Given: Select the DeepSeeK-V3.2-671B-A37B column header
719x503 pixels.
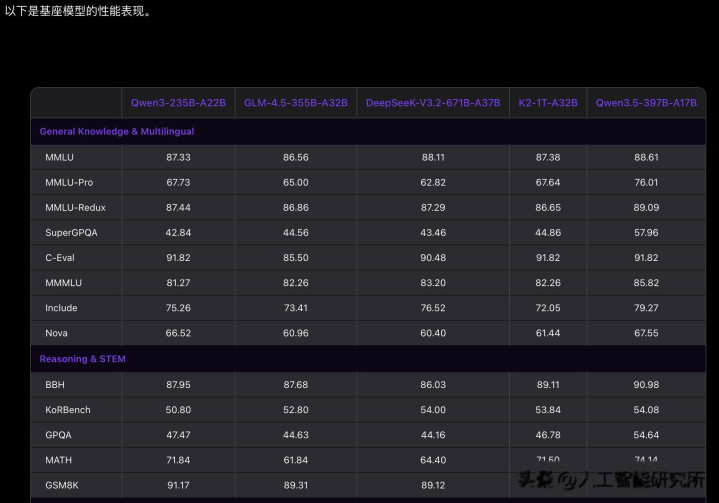Looking at the screenshot, I should (432, 103).
